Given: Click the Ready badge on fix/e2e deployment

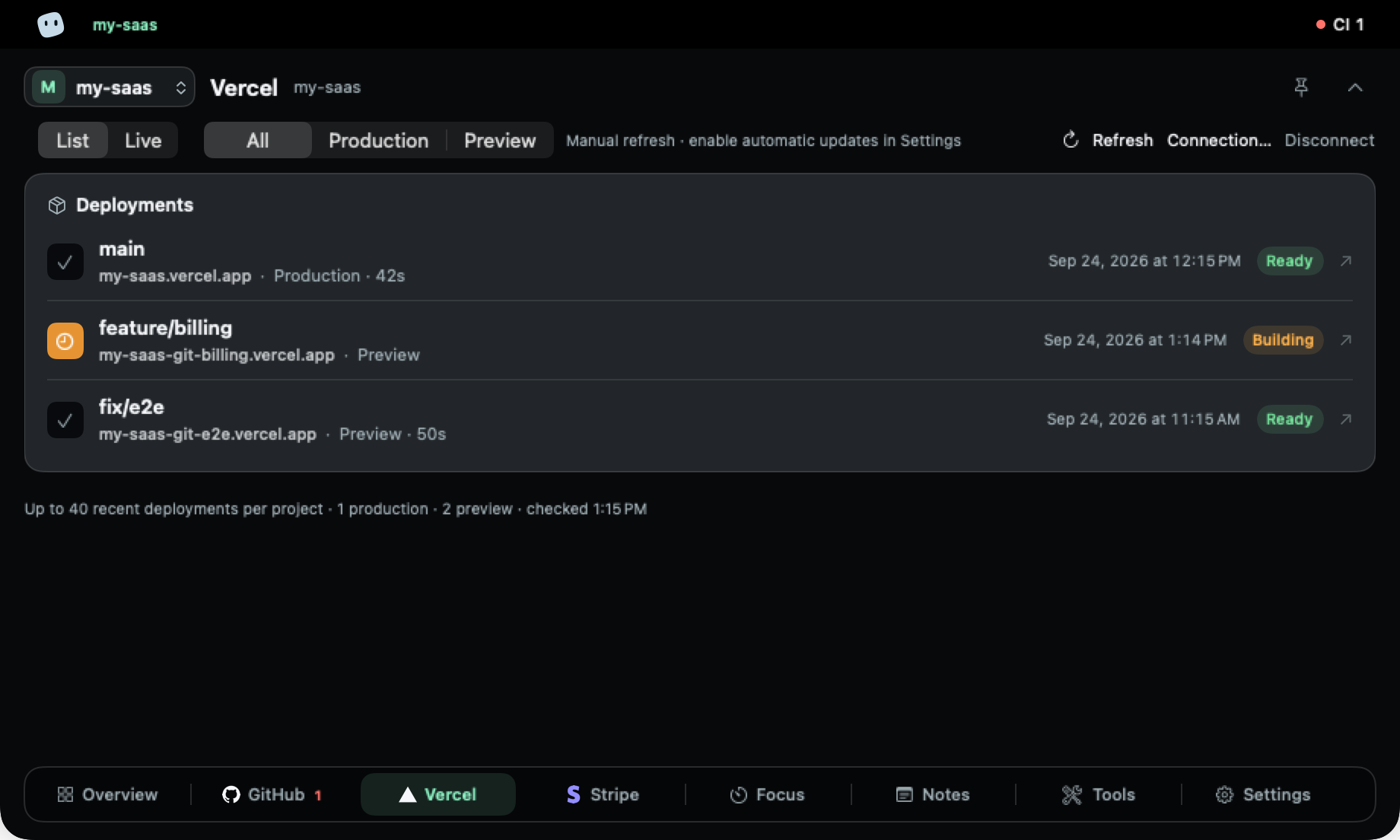Looking at the screenshot, I should coord(1290,419).
